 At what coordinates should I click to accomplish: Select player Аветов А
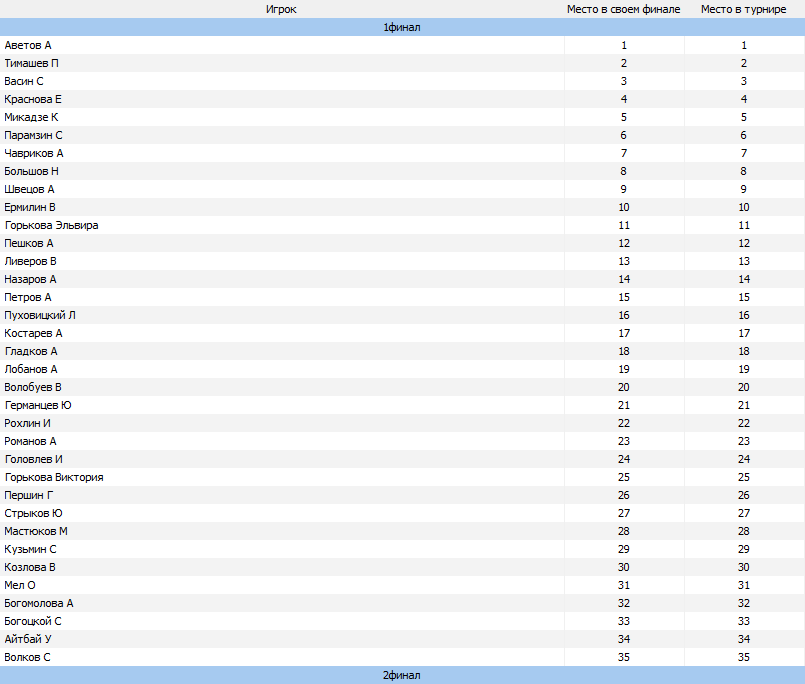(x=28, y=45)
